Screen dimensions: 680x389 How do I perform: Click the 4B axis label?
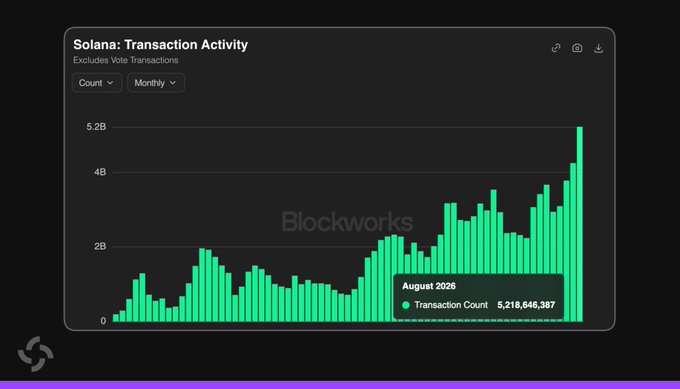100,172
